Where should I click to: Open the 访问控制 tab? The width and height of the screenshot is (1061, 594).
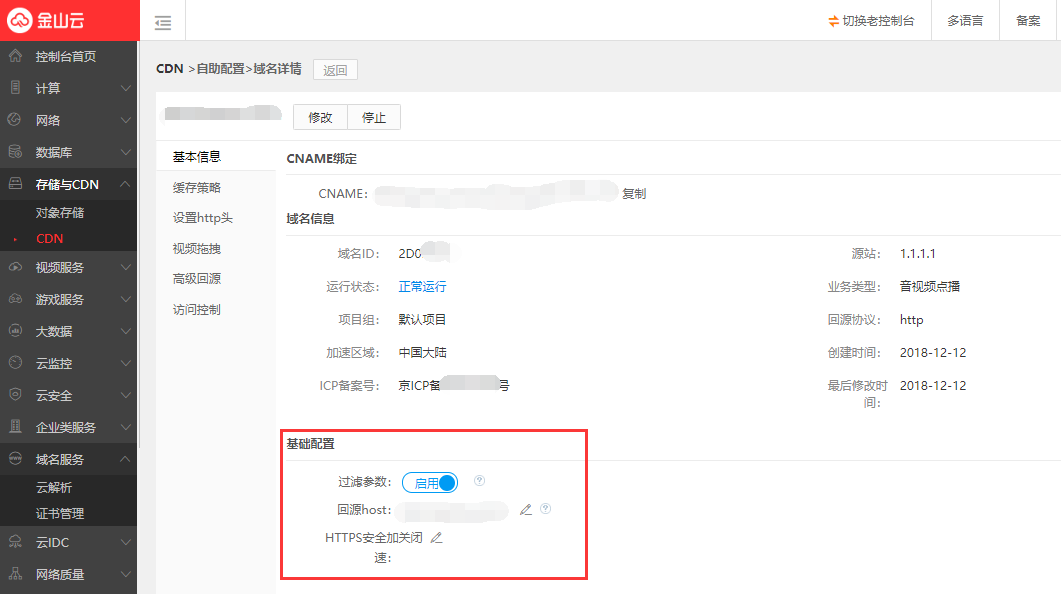(196, 309)
